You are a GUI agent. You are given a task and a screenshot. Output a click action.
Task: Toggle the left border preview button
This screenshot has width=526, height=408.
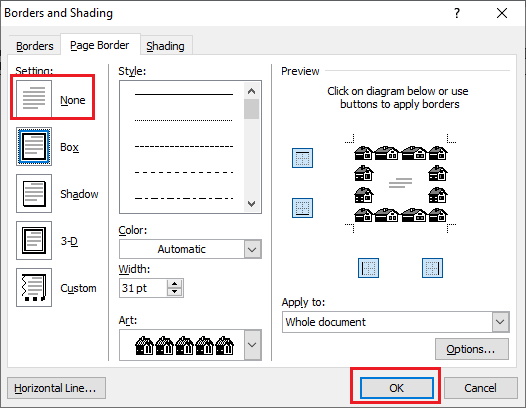tap(368, 268)
